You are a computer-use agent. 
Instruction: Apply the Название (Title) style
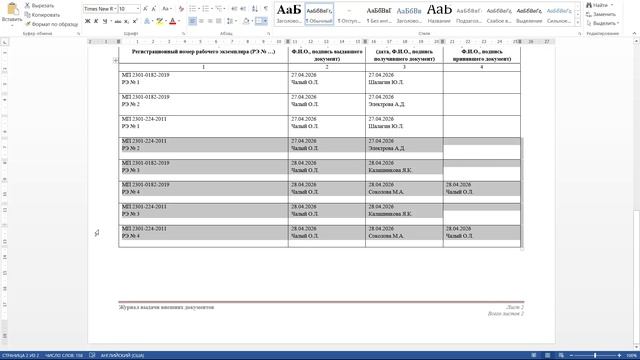439,14
